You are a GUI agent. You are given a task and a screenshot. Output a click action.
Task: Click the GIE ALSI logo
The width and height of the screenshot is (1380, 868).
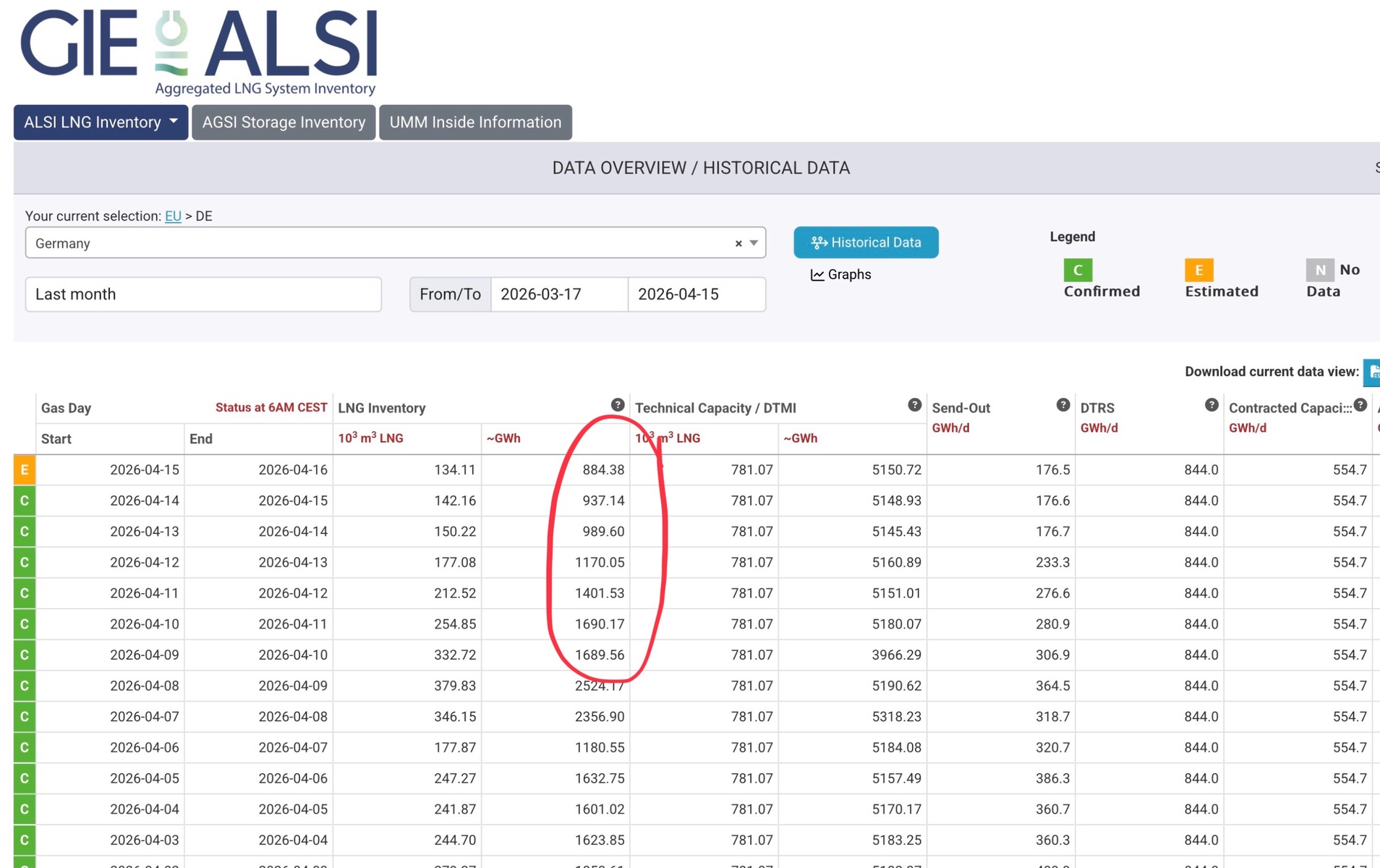[199, 52]
